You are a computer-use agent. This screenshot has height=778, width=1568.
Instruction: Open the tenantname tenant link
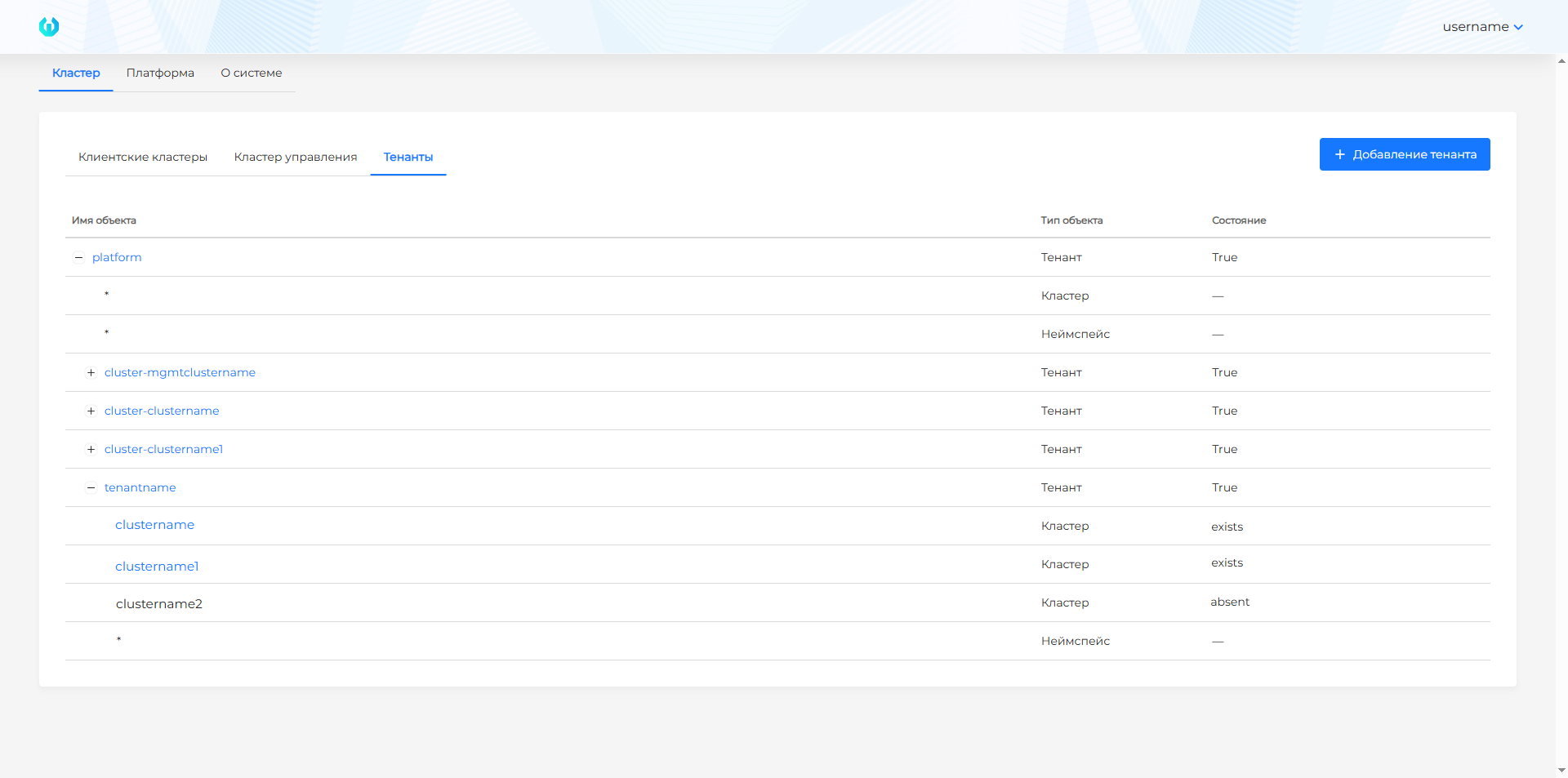coord(140,487)
